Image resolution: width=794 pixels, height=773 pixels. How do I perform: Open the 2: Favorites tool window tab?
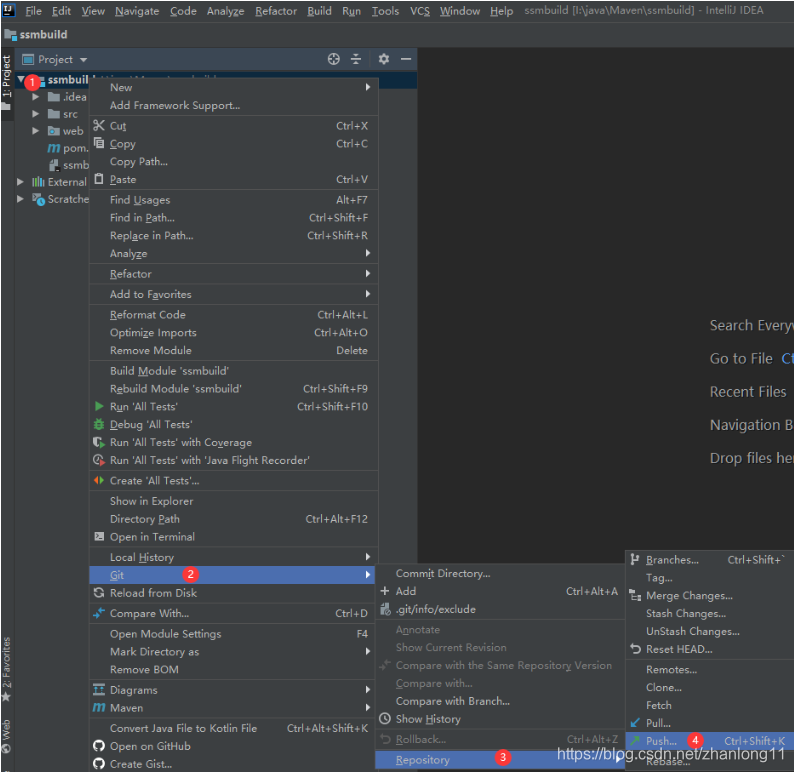(x=7, y=668)
